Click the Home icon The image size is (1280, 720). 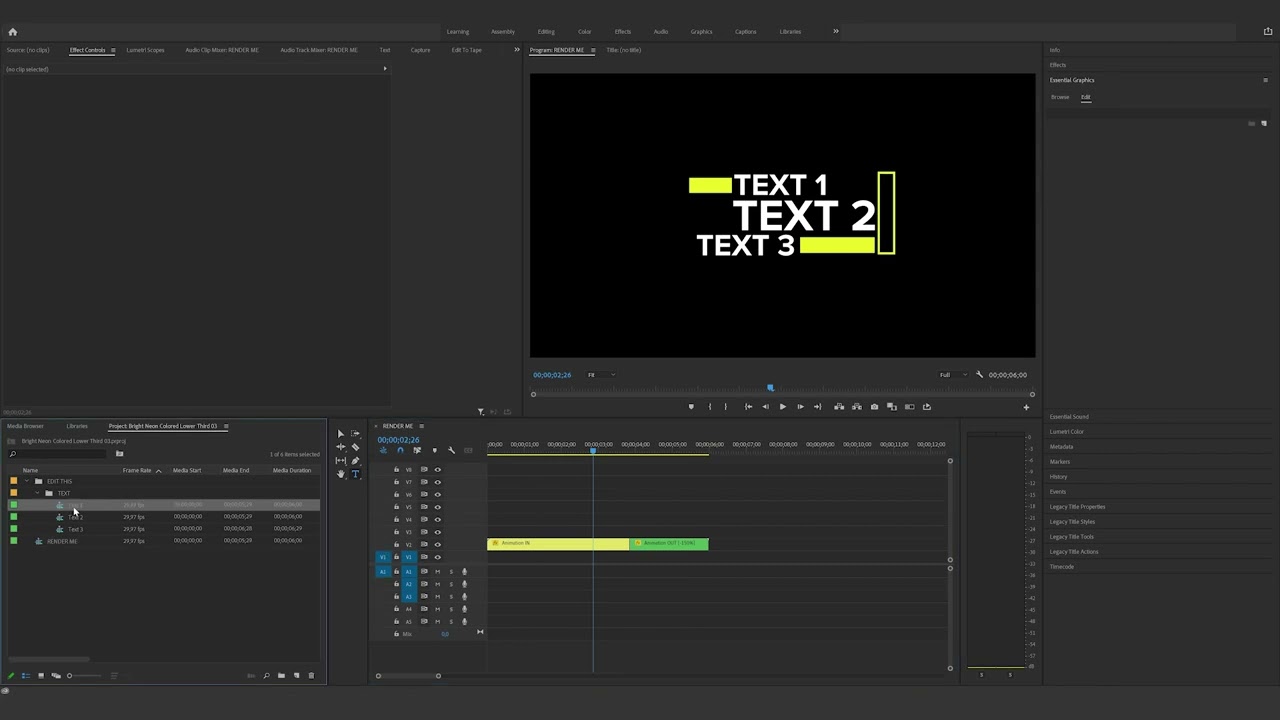(x=12, y=31)
